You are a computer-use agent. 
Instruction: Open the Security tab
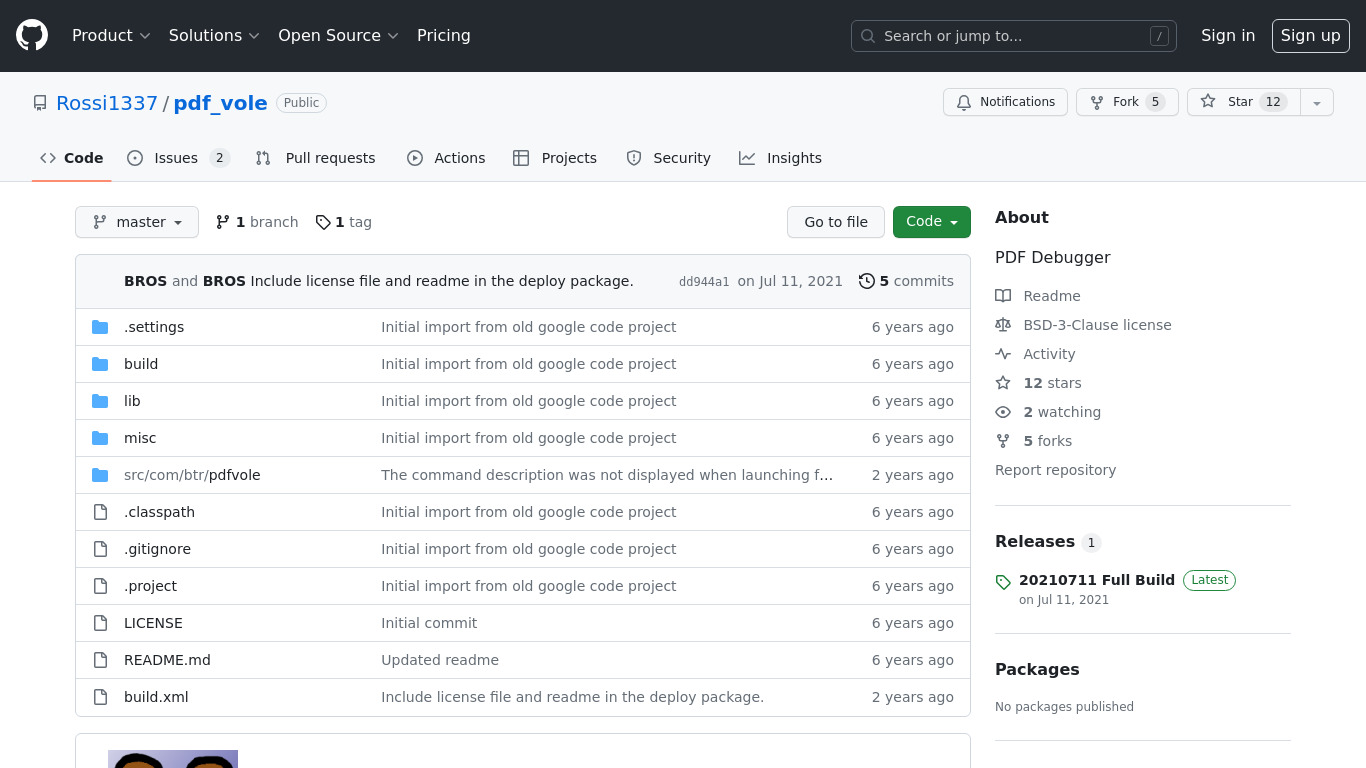click(668, 158)
